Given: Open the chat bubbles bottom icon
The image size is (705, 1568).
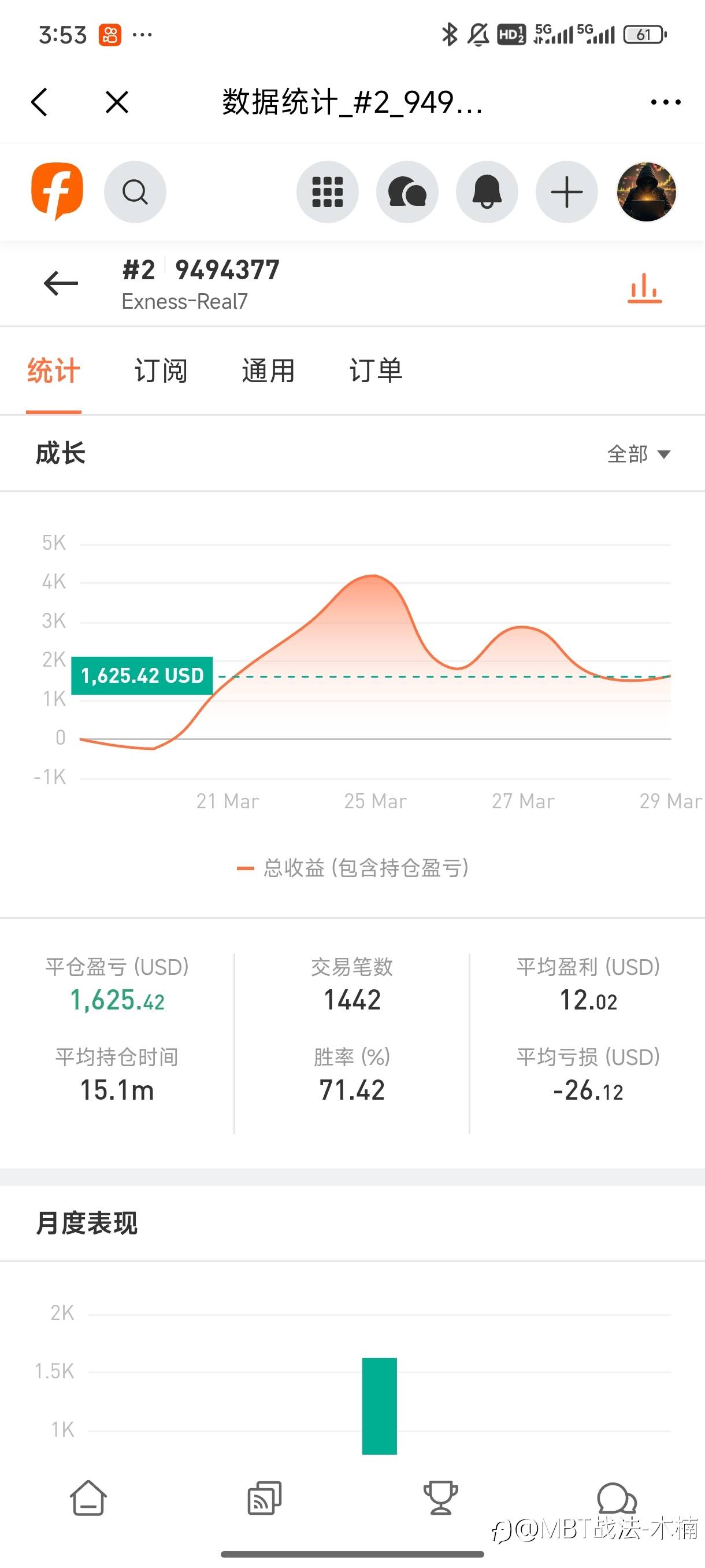Looking at the screenshot, I should pos(616,1498).
